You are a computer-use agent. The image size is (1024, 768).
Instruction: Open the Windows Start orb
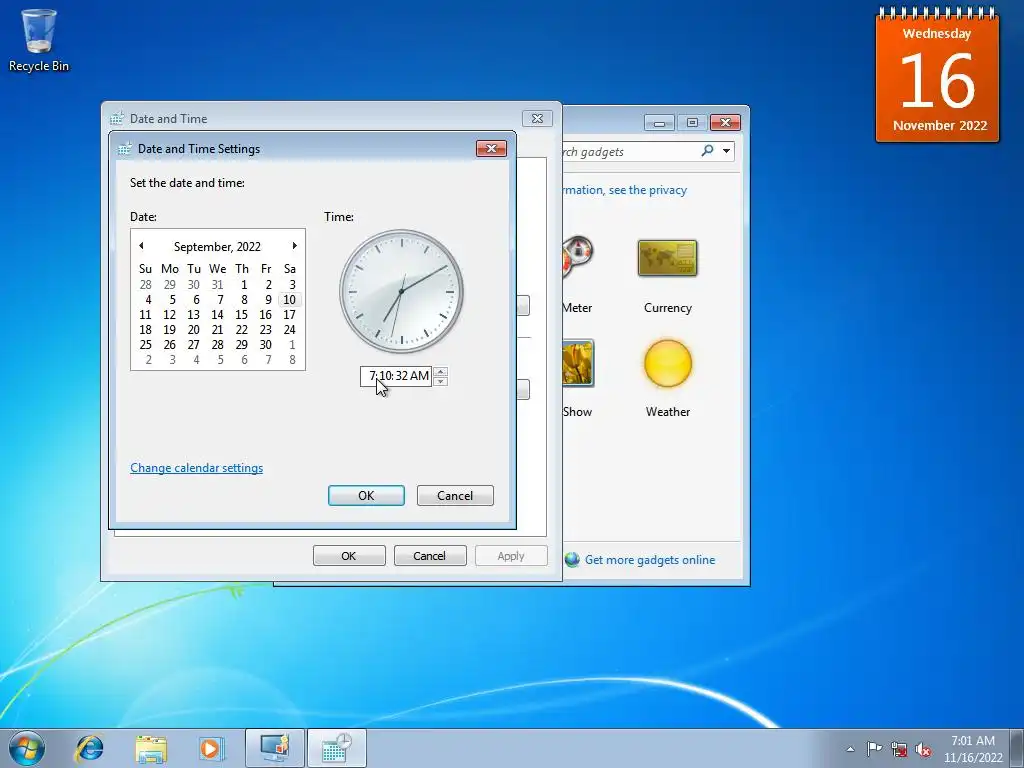pos(27,748)
